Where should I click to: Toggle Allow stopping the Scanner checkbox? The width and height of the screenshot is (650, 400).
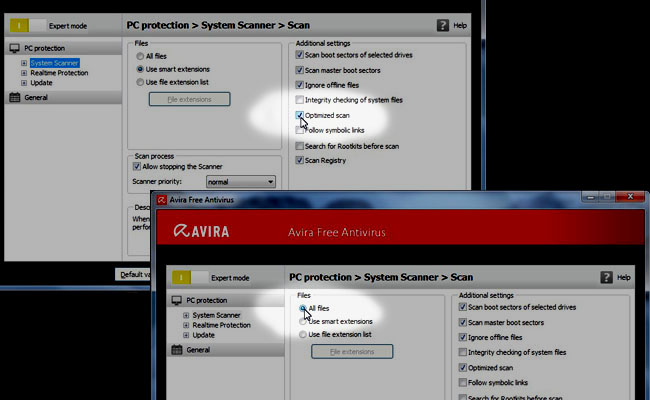(137, 167)
